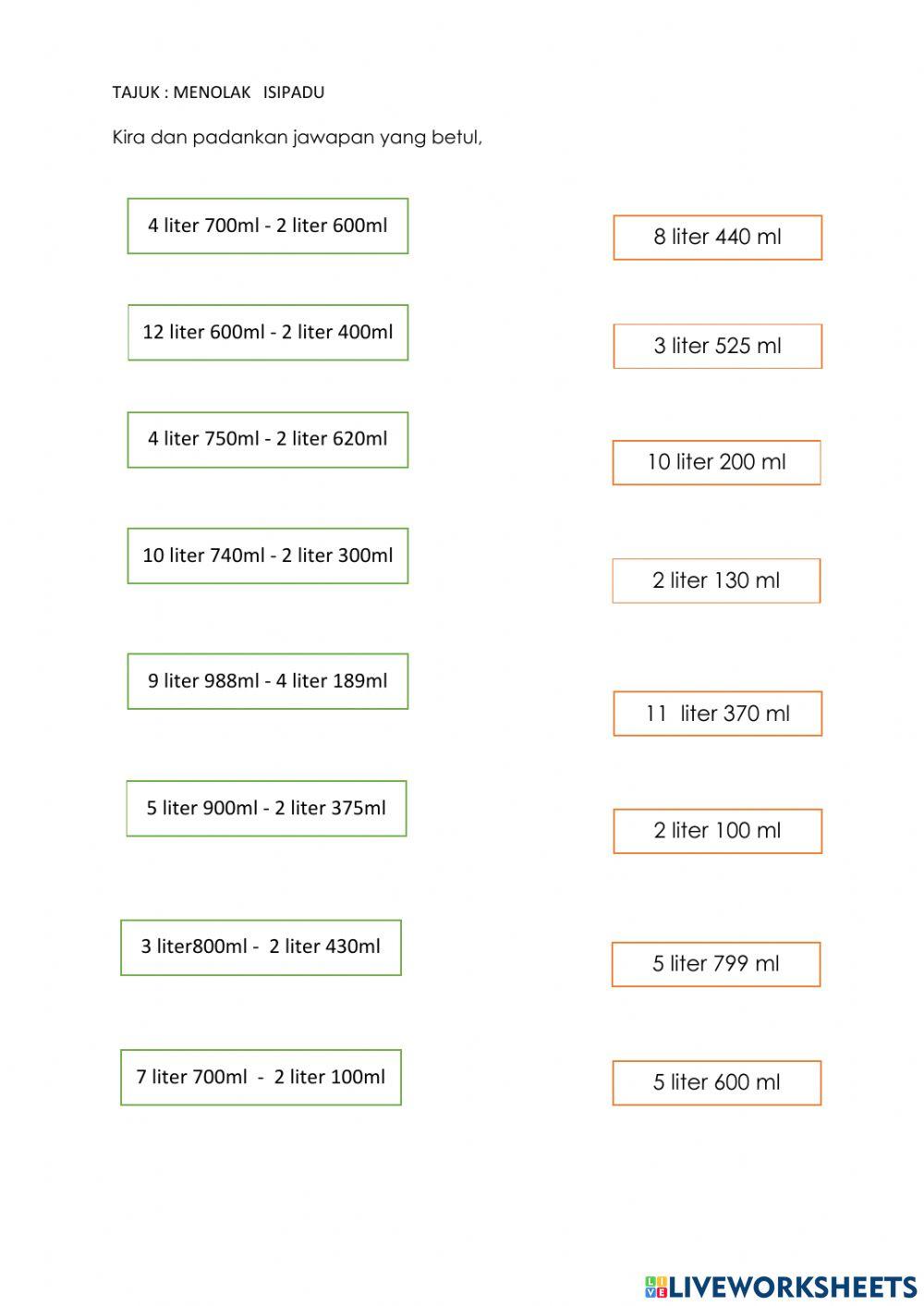
Task: Select the '5 liter 600 ml' answer box
Action: click(716, 1082)
